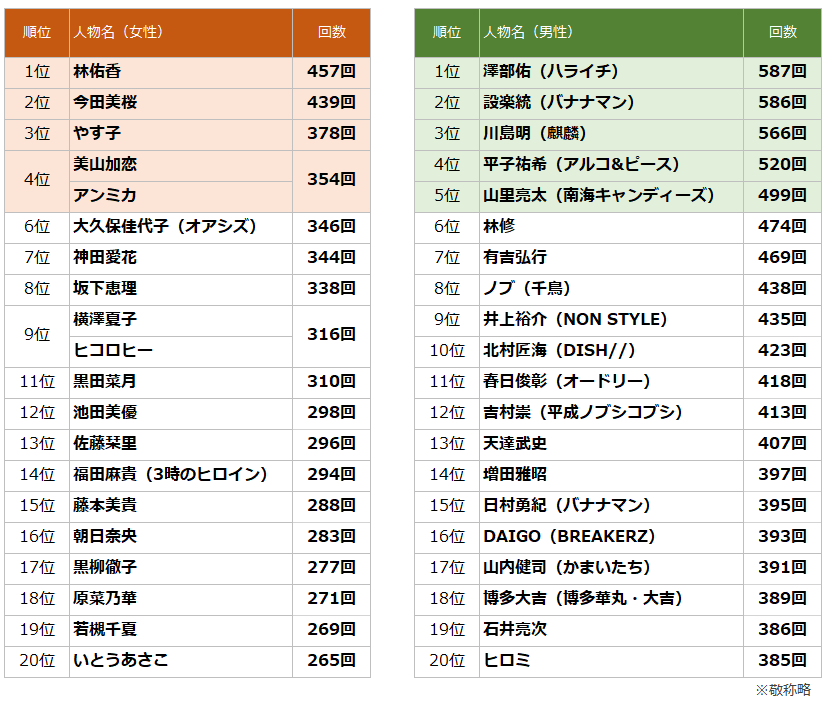Select DAIGO（BREAKERZ） in the male ranking

click(x=569, y=536)
